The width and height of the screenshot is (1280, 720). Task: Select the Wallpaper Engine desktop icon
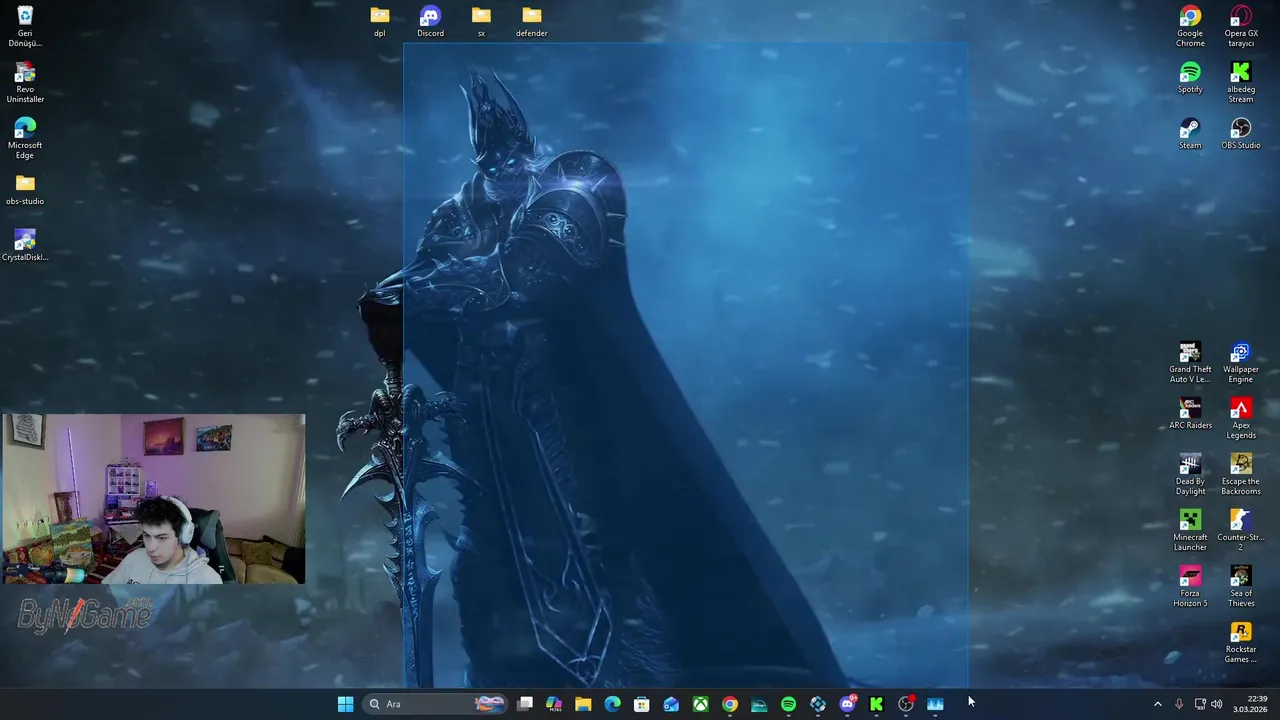tap(1241, 362)
